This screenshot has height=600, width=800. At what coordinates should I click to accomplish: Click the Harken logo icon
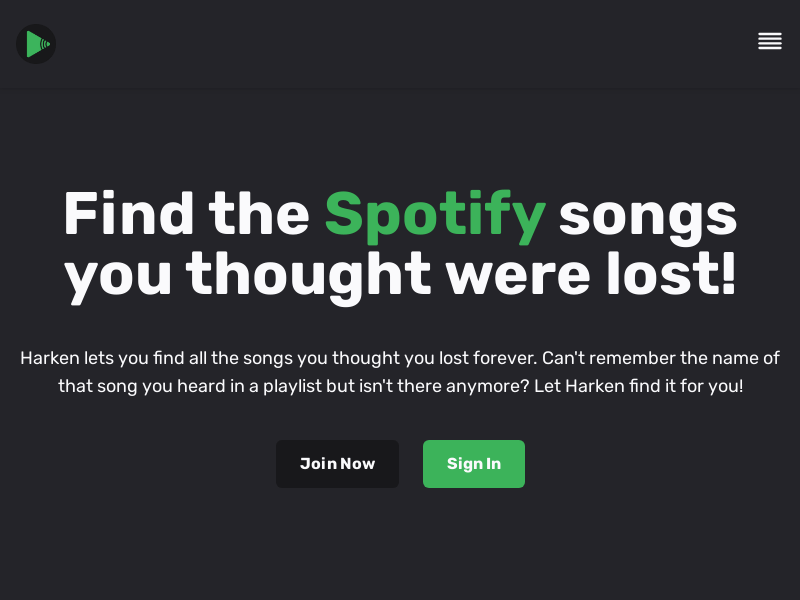[x=36, y=44]
